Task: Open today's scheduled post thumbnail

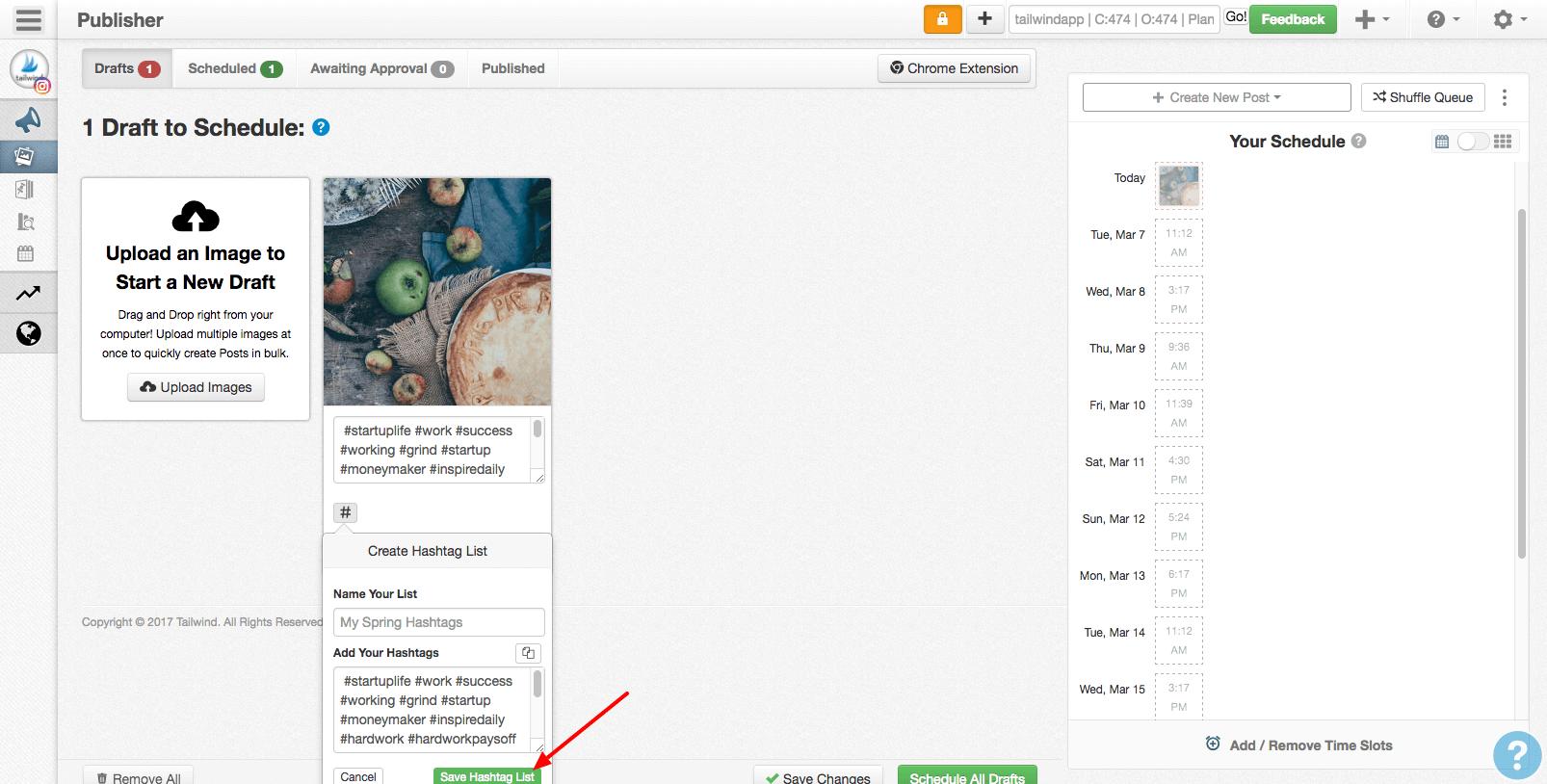Action: pos(1179,186)
